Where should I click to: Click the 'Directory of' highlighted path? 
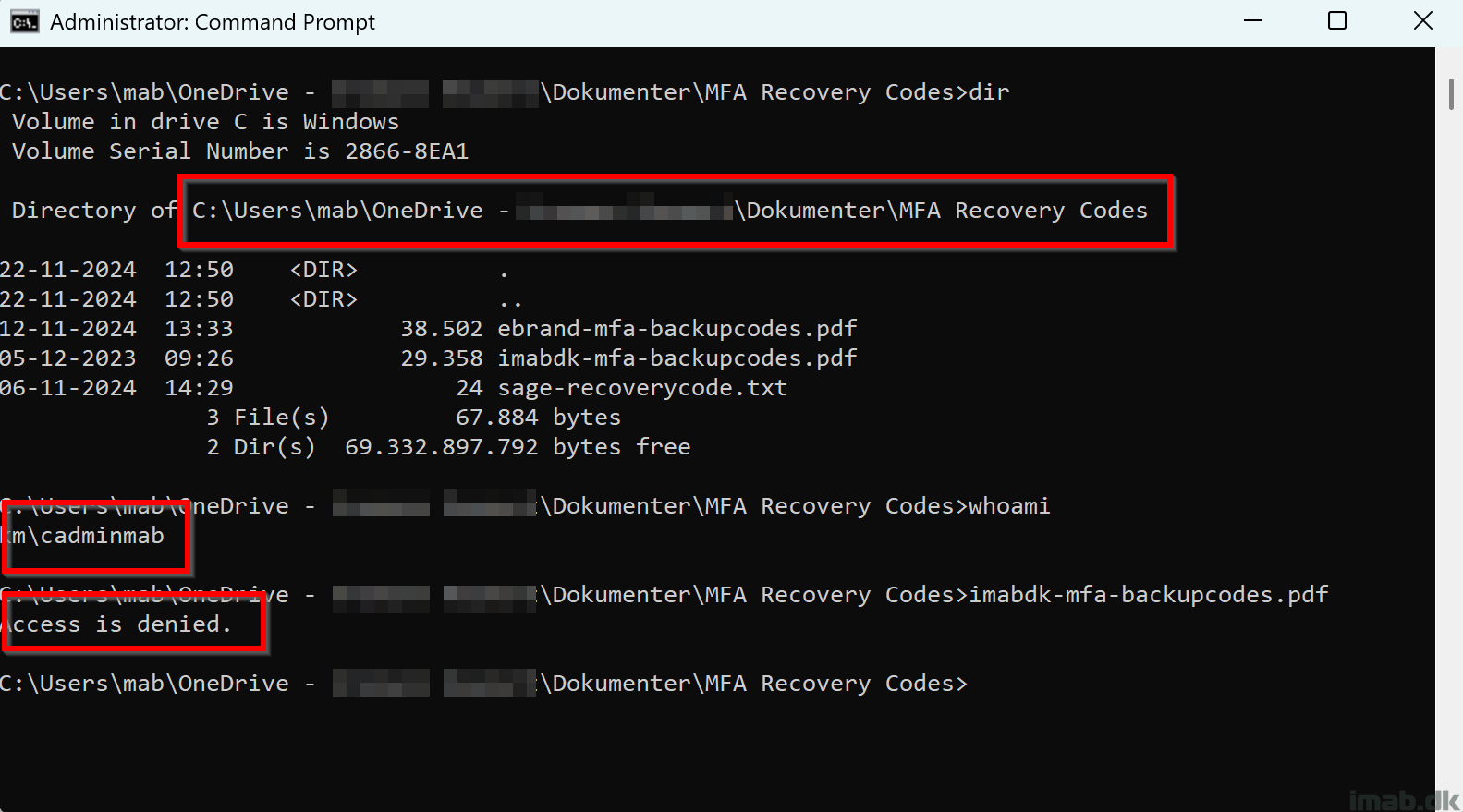coord(670,211)
